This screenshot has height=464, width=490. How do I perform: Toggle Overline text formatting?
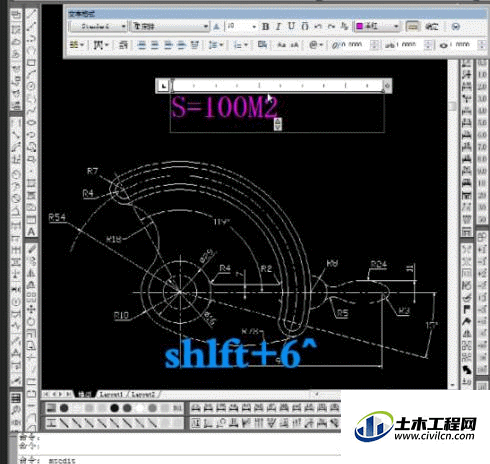(305, 26)
